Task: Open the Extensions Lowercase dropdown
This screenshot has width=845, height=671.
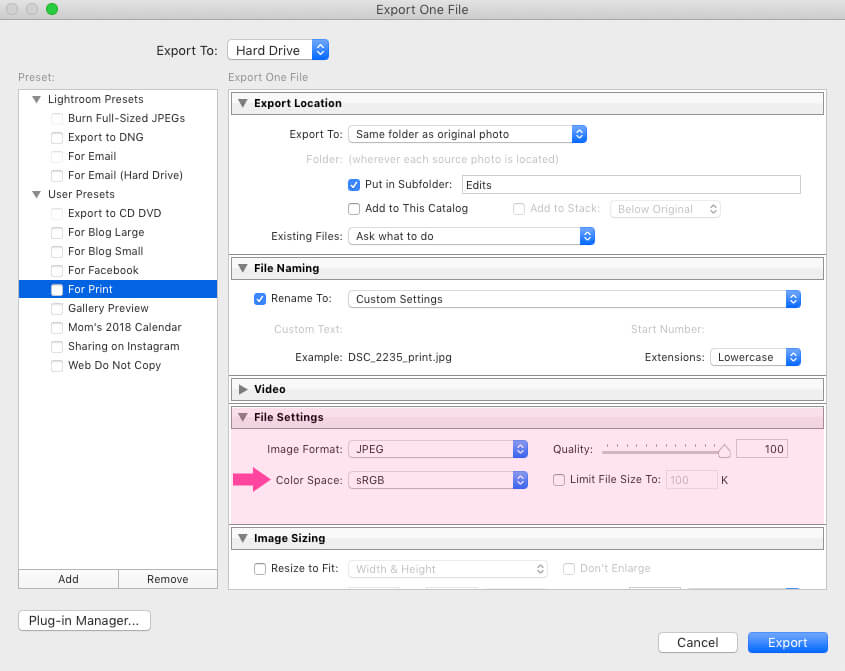Action: click(x=756, y=357)
